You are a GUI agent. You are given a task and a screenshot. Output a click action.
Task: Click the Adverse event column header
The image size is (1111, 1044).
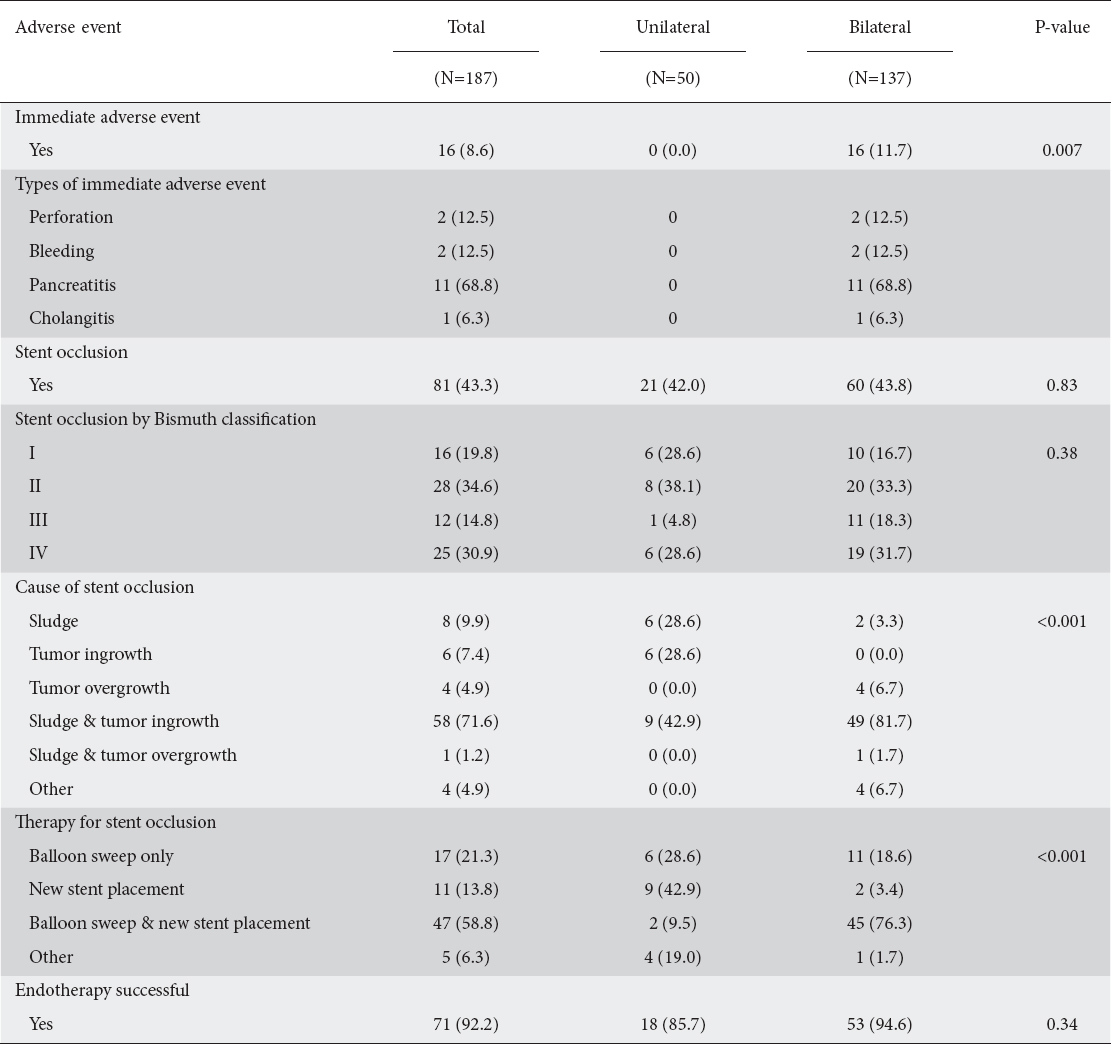[68, 28]
